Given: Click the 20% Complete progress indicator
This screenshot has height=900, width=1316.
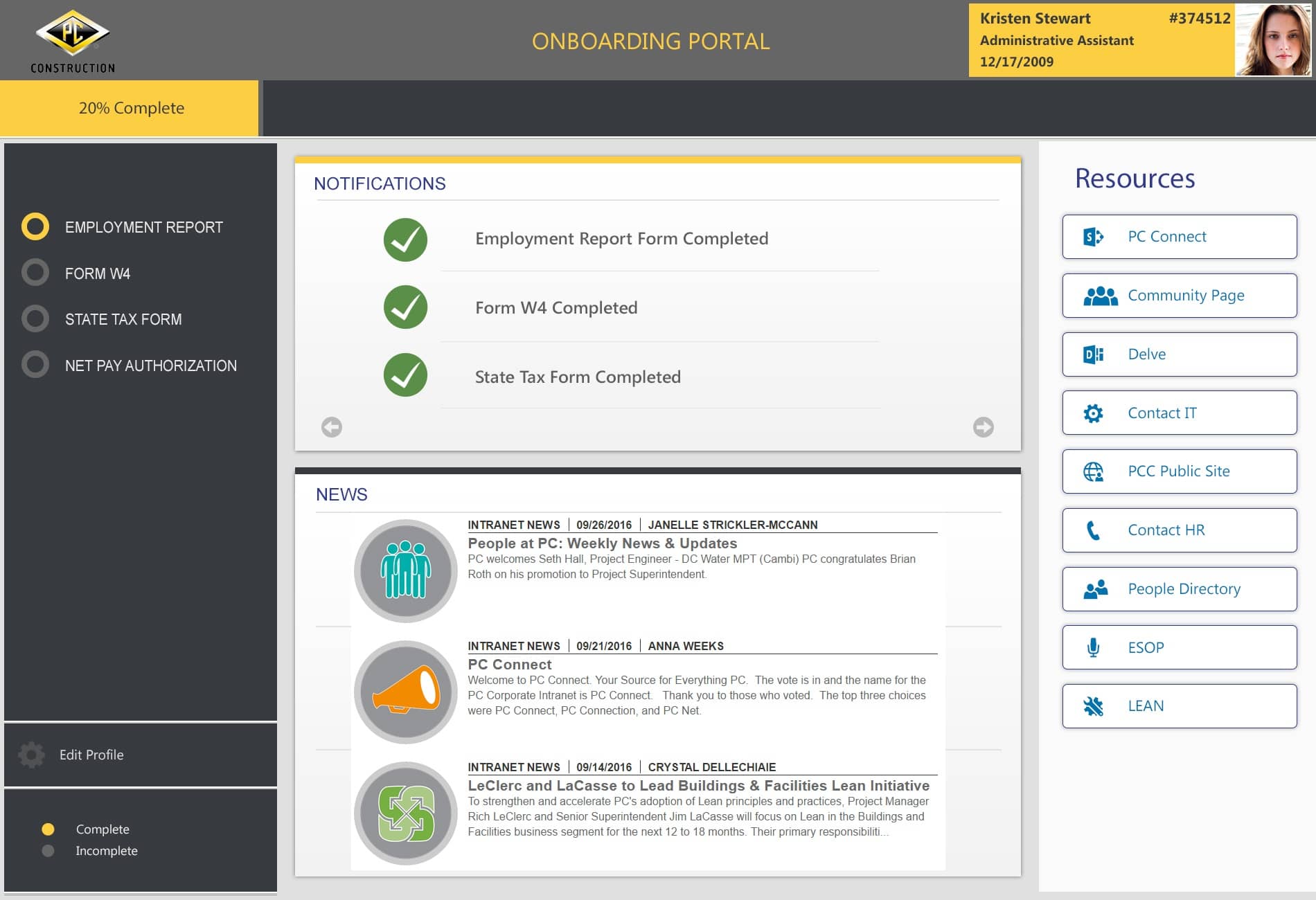Looking at the screenshot, I should (130, 108).
